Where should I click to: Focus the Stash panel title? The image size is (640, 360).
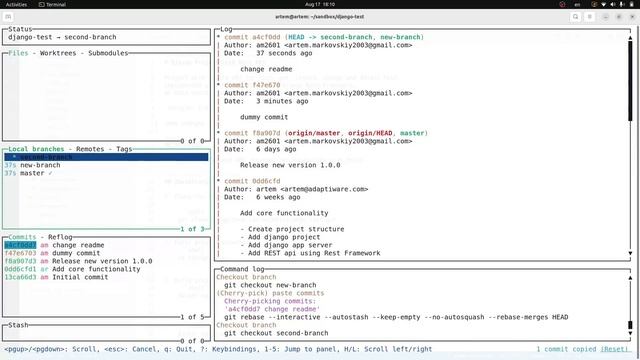18,325
